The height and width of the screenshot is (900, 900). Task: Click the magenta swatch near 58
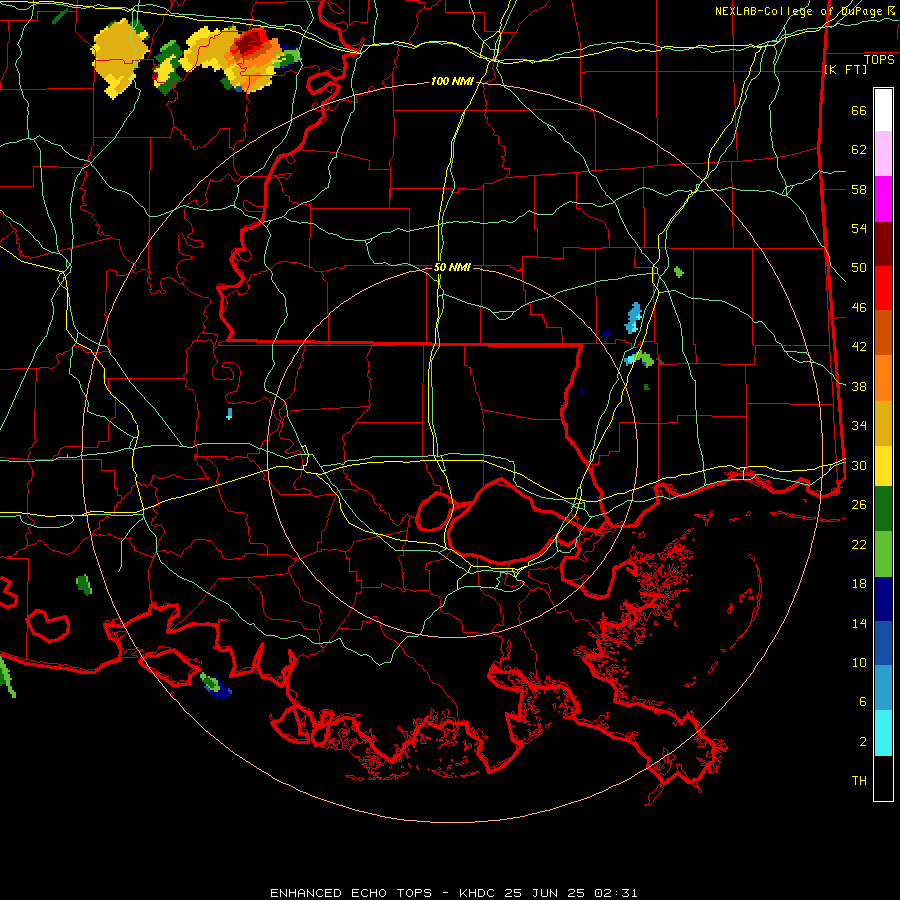tap(883, 199)
